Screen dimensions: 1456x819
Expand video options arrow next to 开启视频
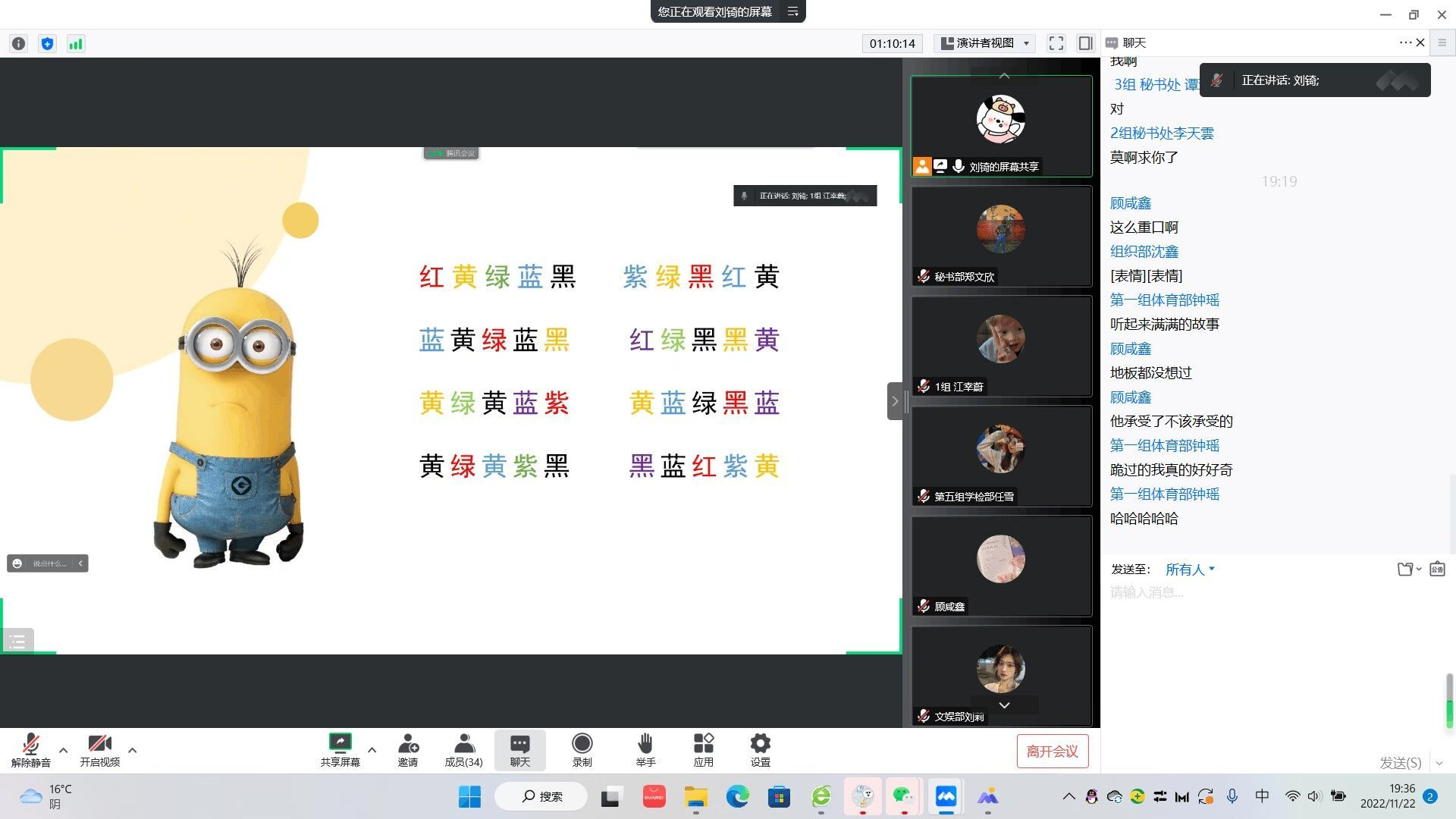point(133,750)
